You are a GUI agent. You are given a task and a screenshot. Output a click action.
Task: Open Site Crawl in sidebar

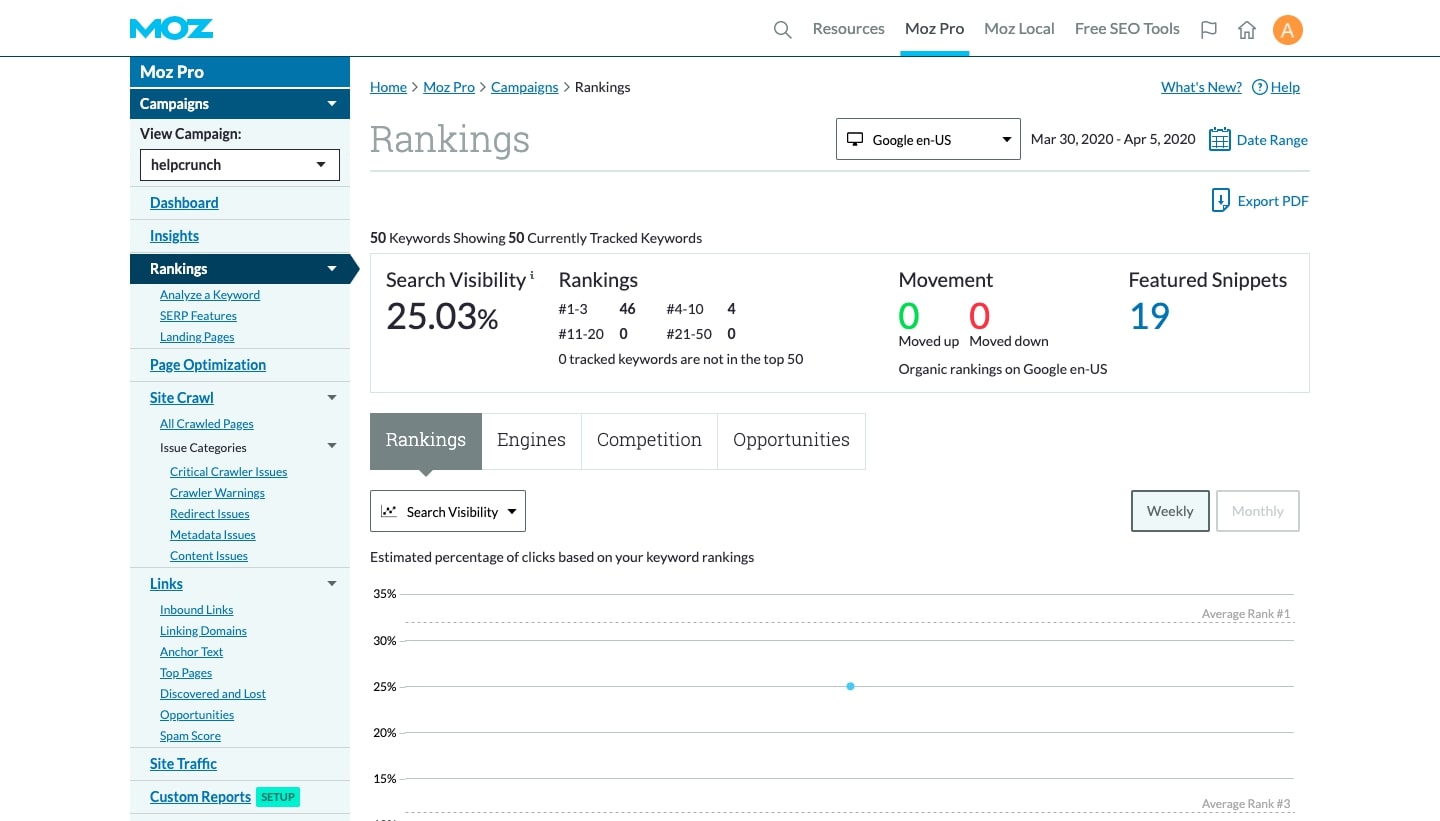(182, 398)
